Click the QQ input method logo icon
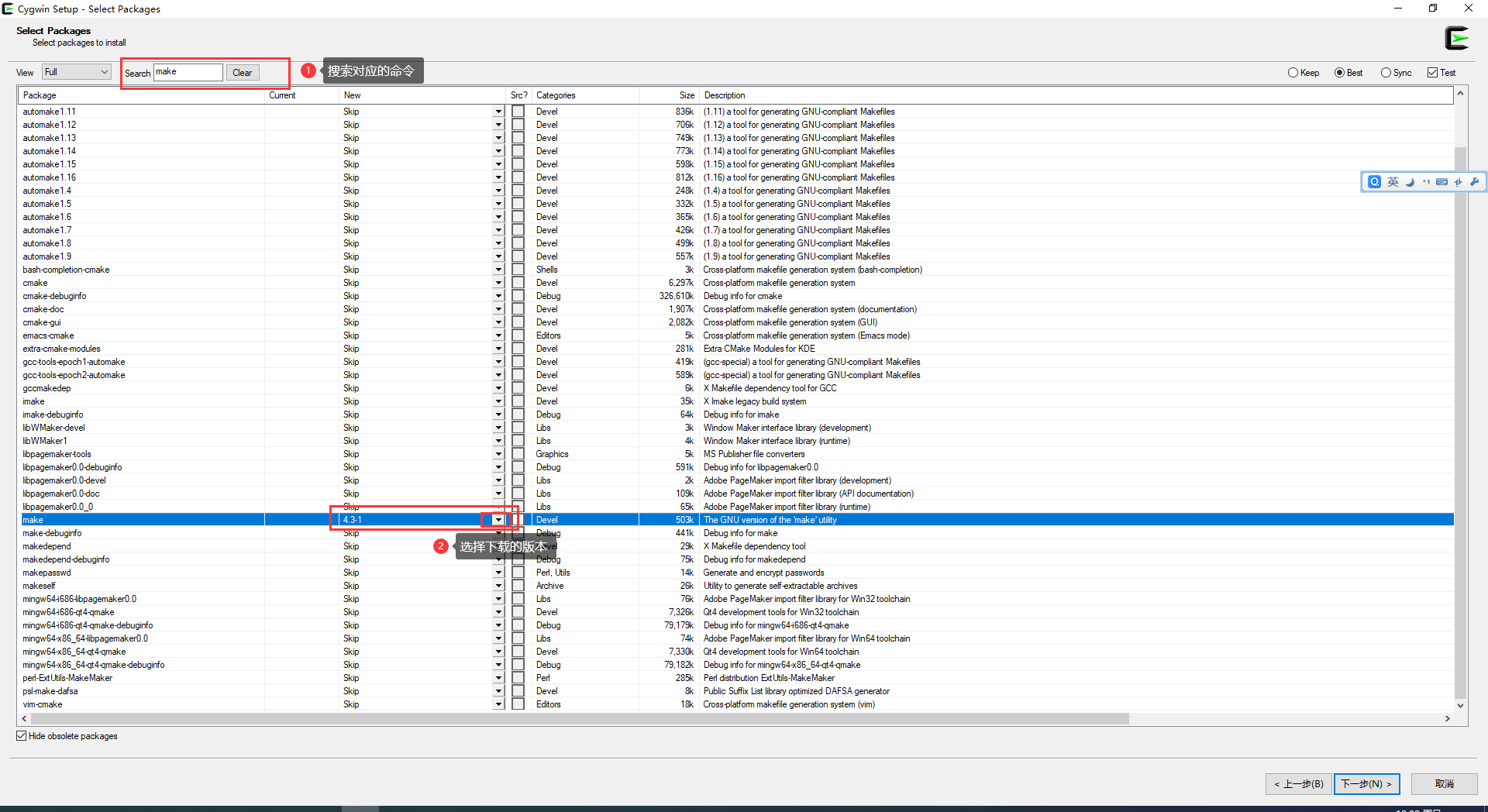The height and width of the screenshot is (812, 1488). (x=1374, y=182)
